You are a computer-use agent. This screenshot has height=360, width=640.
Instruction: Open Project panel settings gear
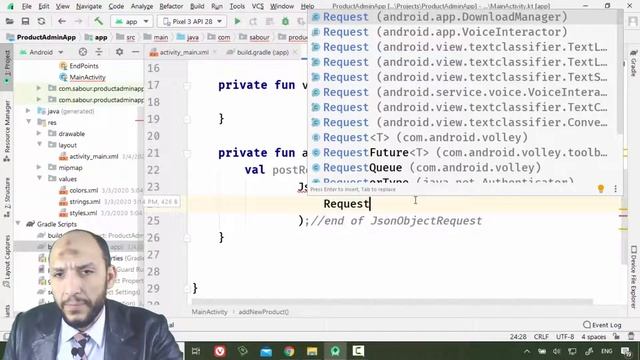click(119, 52)
